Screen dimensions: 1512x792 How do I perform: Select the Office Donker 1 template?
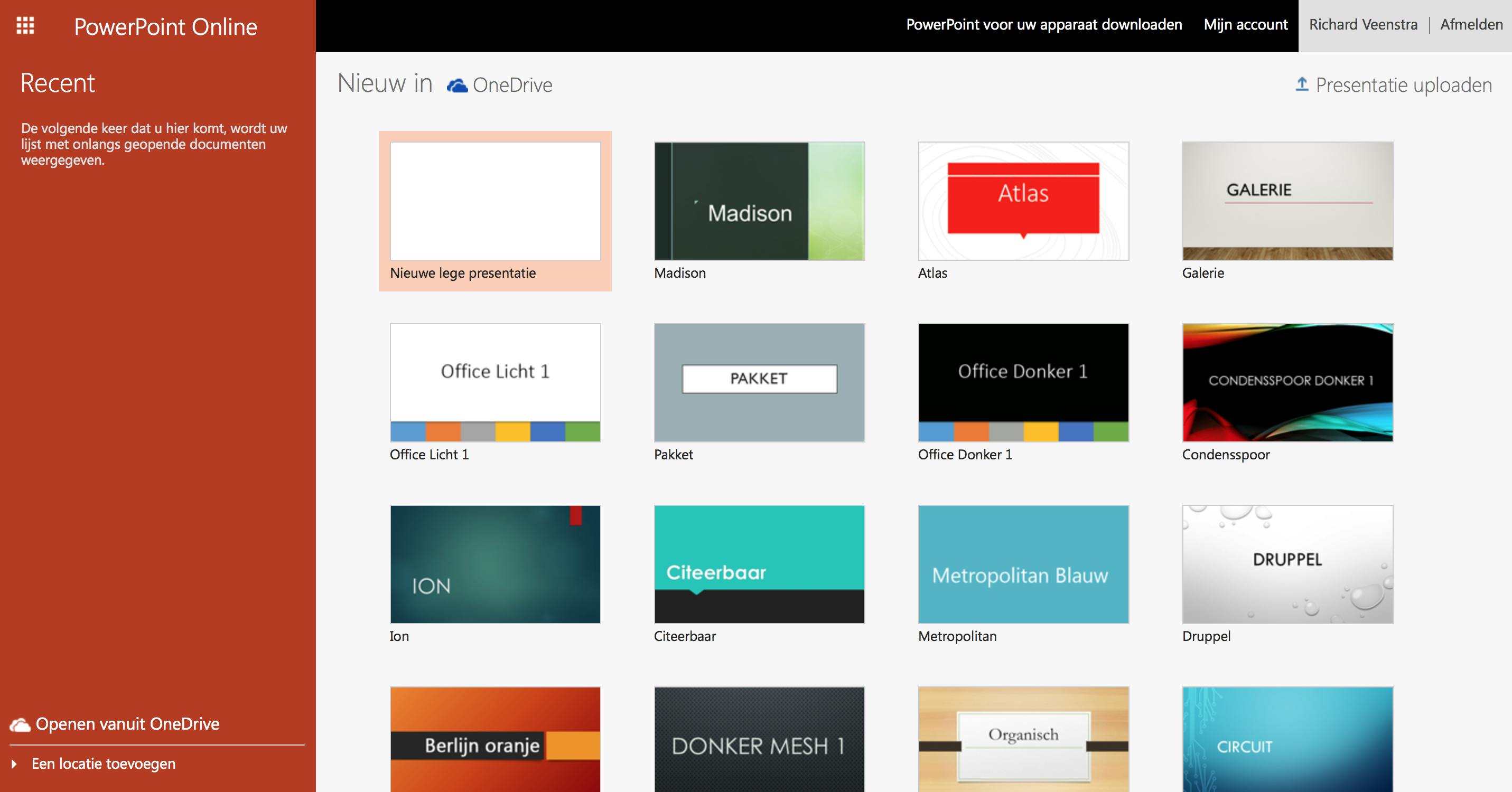(x=1023, y=382)
